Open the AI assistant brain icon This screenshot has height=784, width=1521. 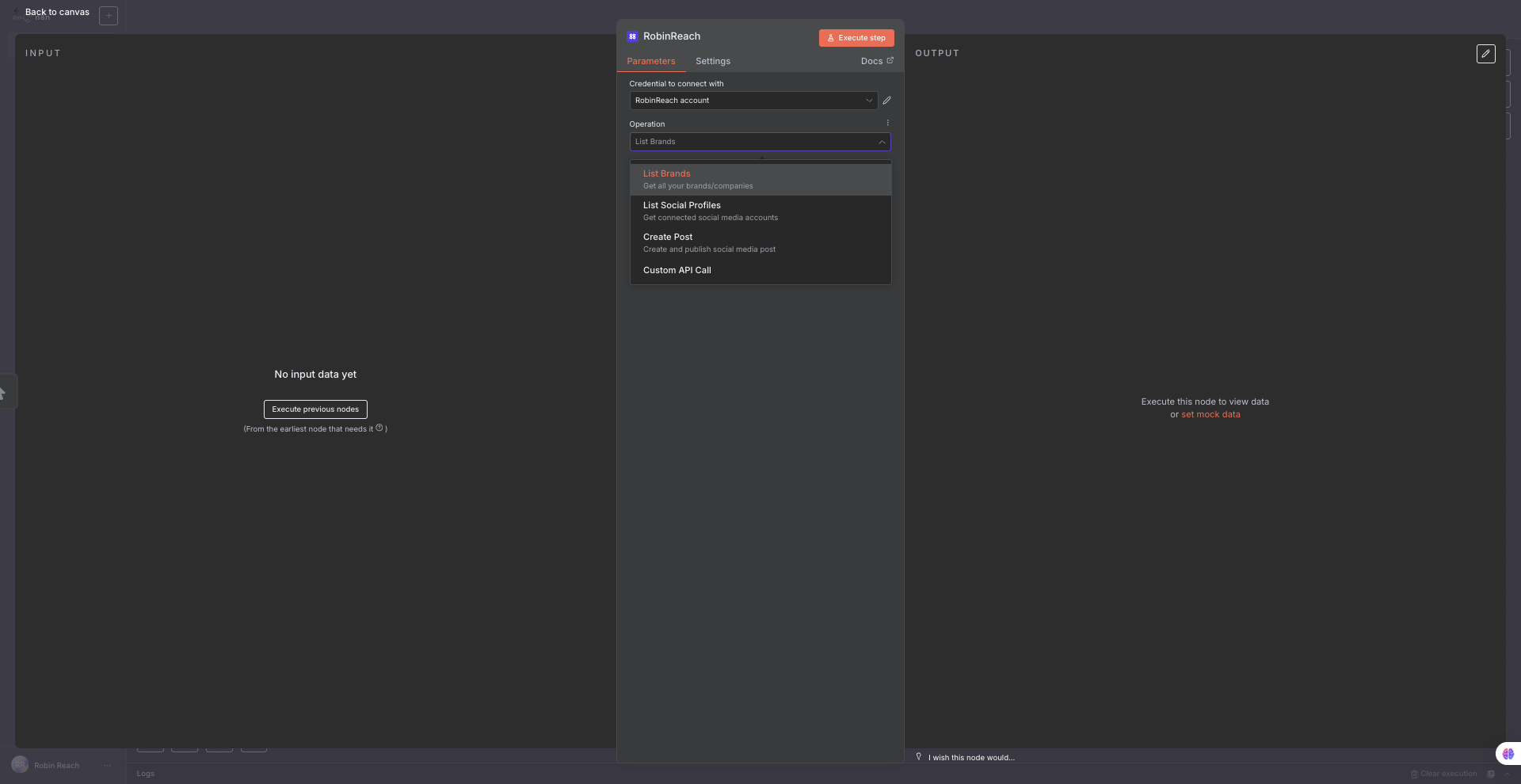tap(1508, 754)
